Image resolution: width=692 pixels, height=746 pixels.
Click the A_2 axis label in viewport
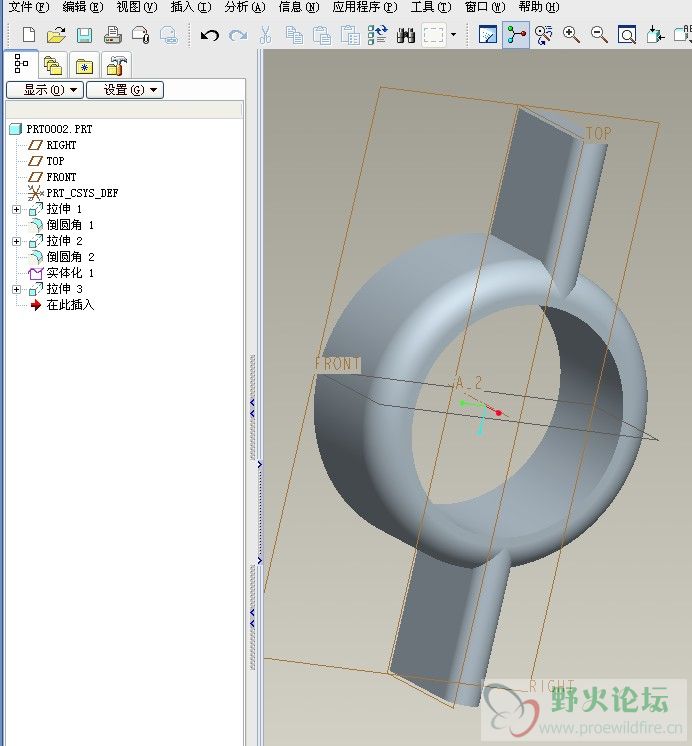[469, 383]
